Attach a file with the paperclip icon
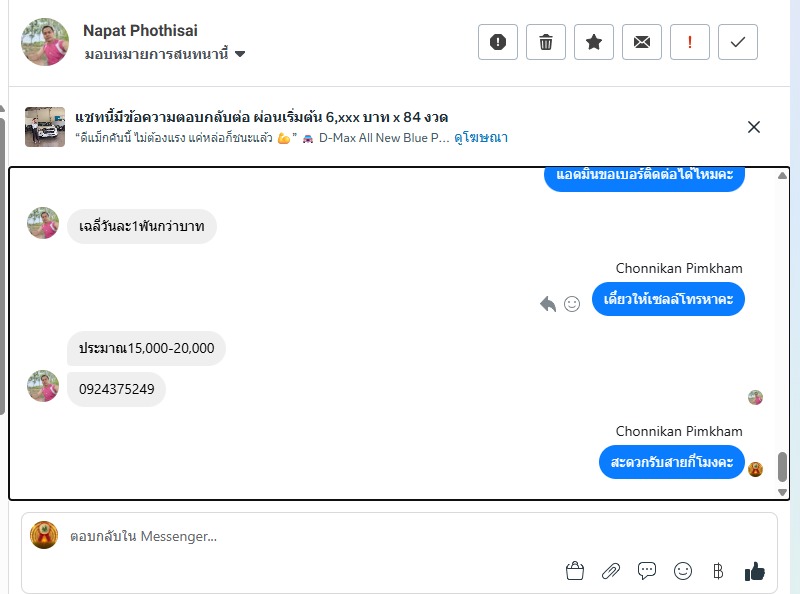Image resolution: width=800 pixels, height=594 pixels. coord(610,571)
